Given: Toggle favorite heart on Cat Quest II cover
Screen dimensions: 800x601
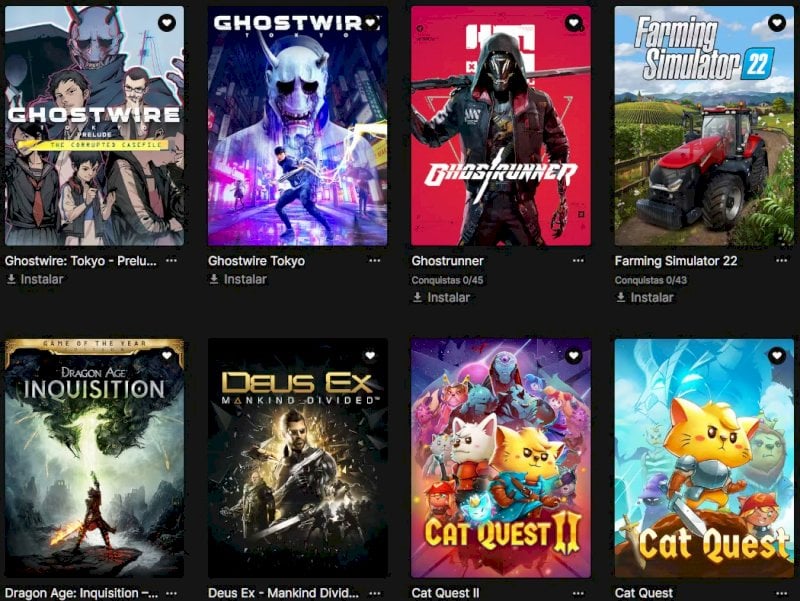Looking at the screenshot, I should pyautogui.click(x=573, y=355).
